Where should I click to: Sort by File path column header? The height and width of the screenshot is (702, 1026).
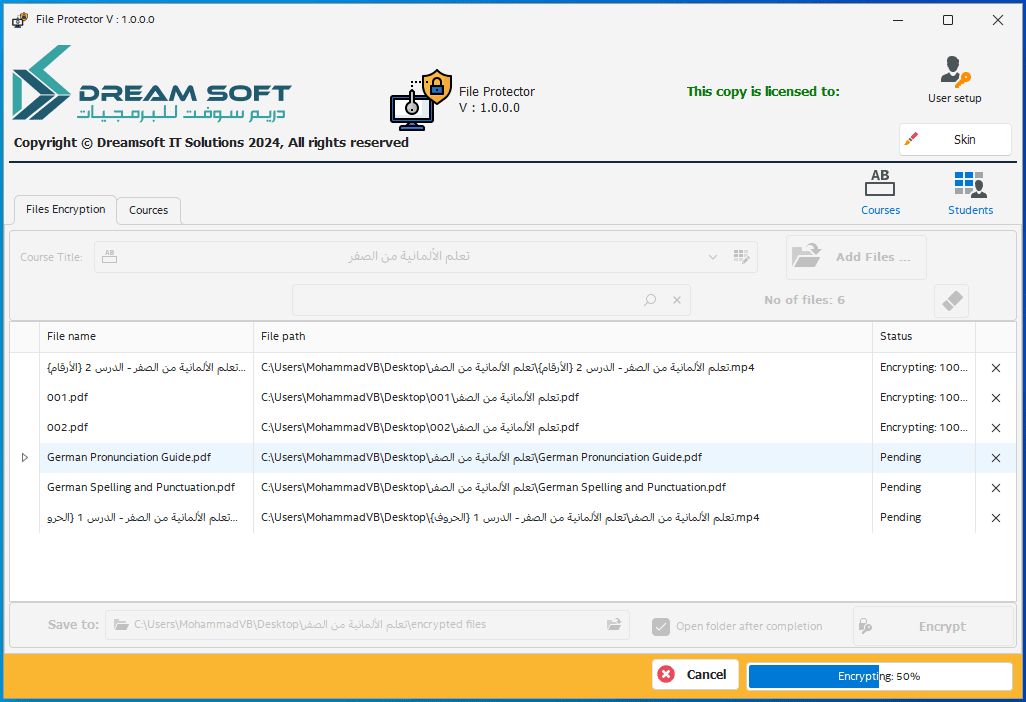click(562, 336)
